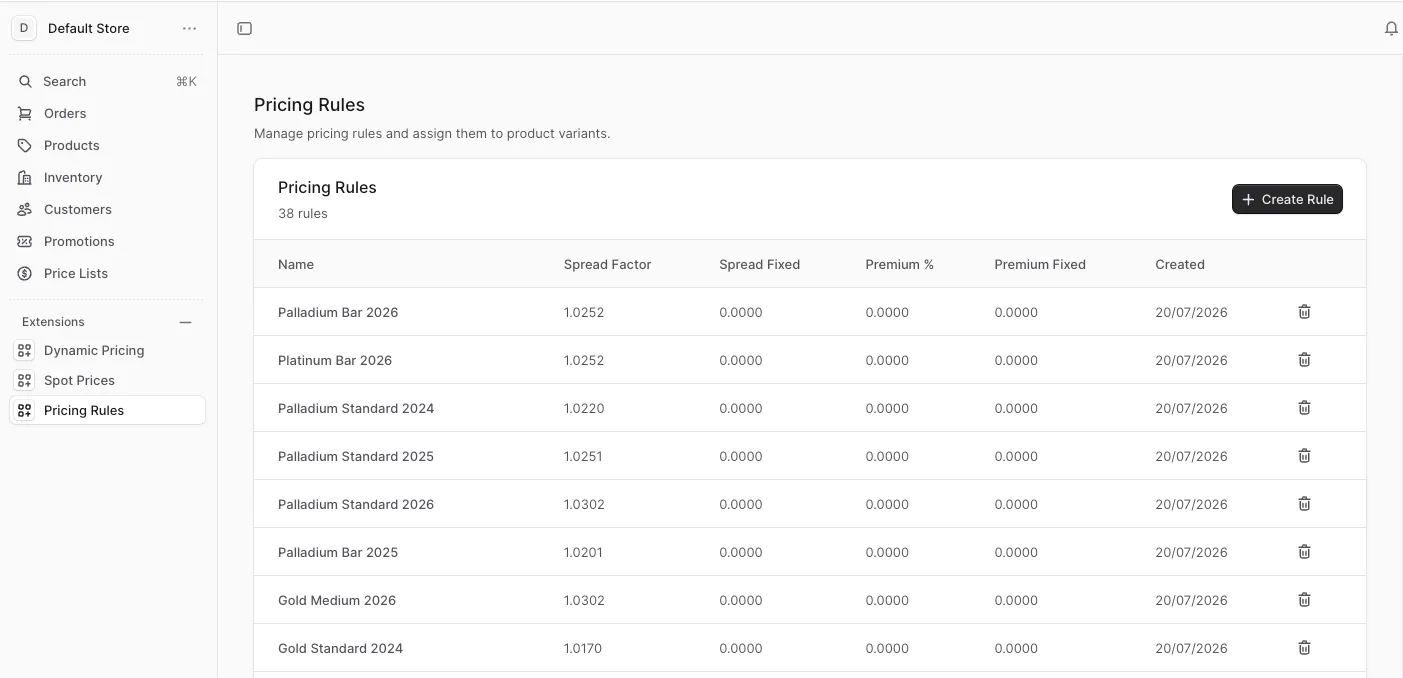Screen dimensions: 1403x678
Task: Open the Gold Standard 2024 row
Action: click(x=810, y=648)
